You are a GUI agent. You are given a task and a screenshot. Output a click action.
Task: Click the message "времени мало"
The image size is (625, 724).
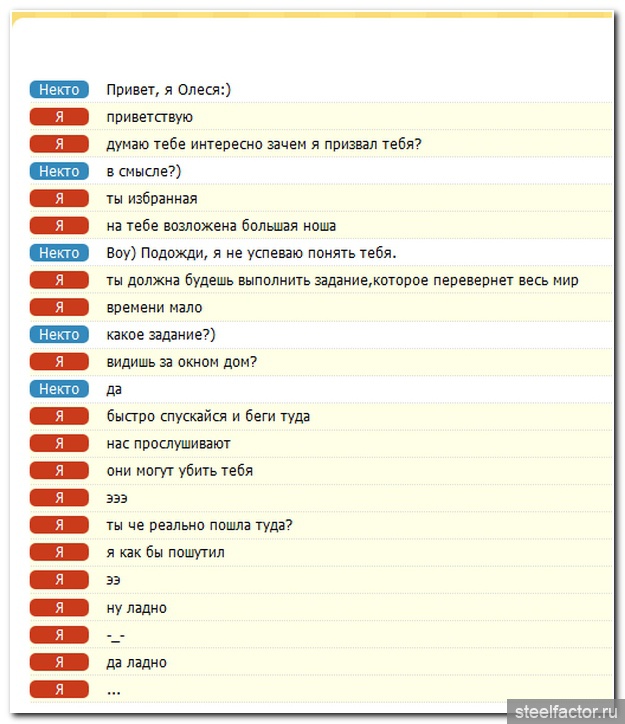tap(154, 308)
